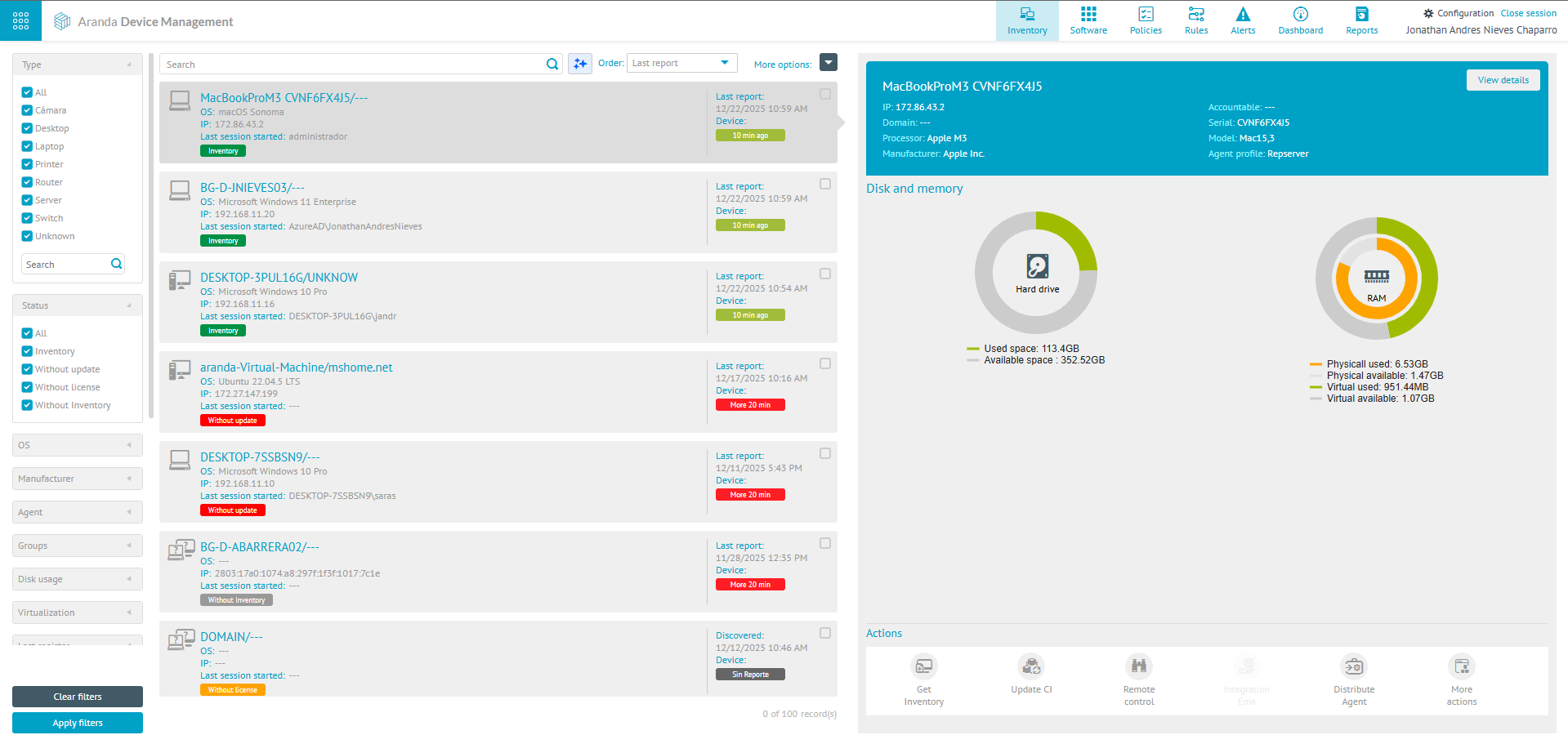This screenshot has width=1568, height=744.
Task: Click the Get Inventory action icon
Action: [923, 667]
